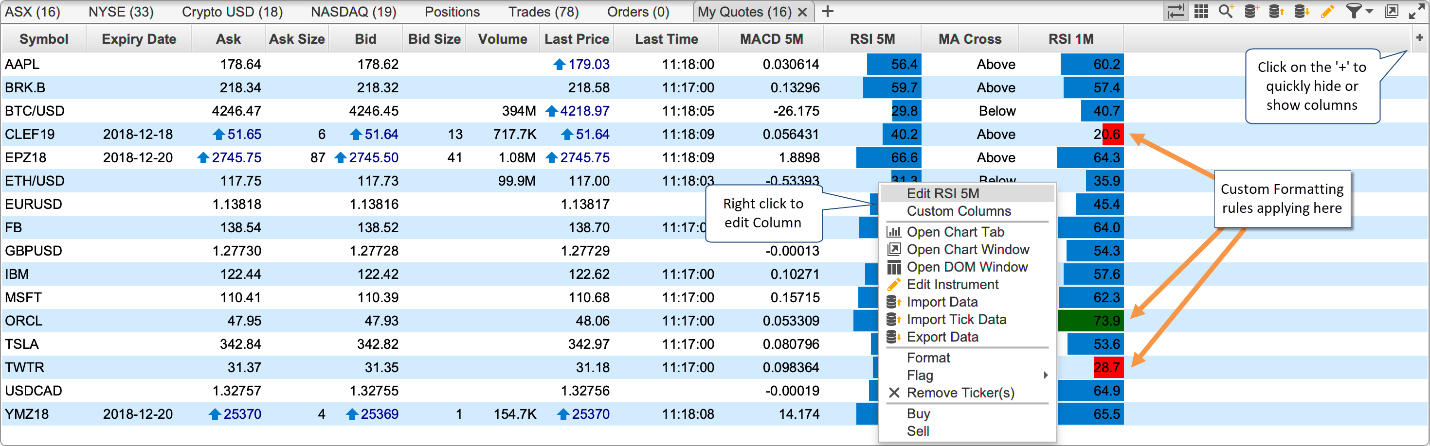Click the database export (down arrow) toolbar icon
Image resolution: width=1430 pixels, height=446 pixels.
pyautogui.click(x=1302, y=12)
